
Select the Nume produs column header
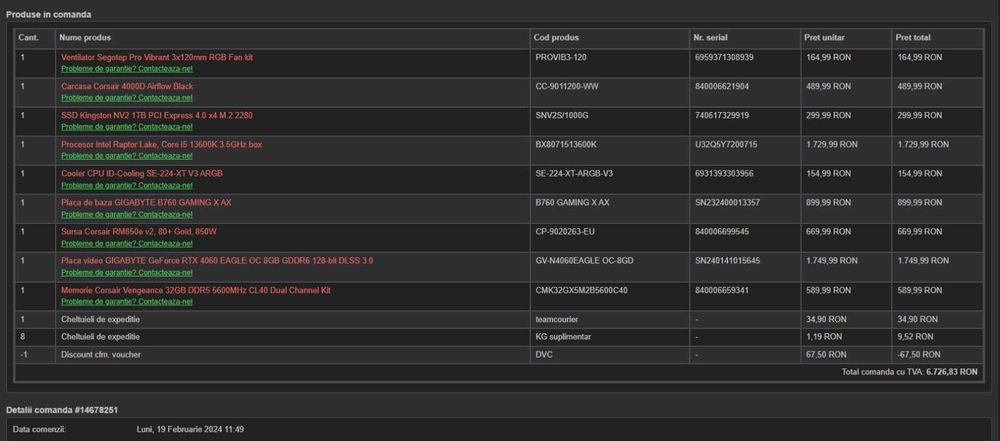pos(85,38)
